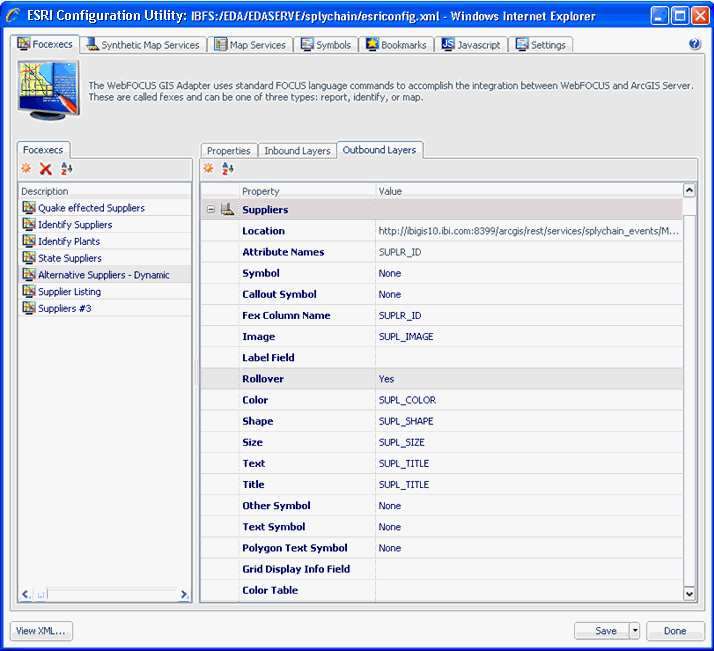Delete focexec with the red X icon
This screenshot has width=714, height=651.
point(46,169)
